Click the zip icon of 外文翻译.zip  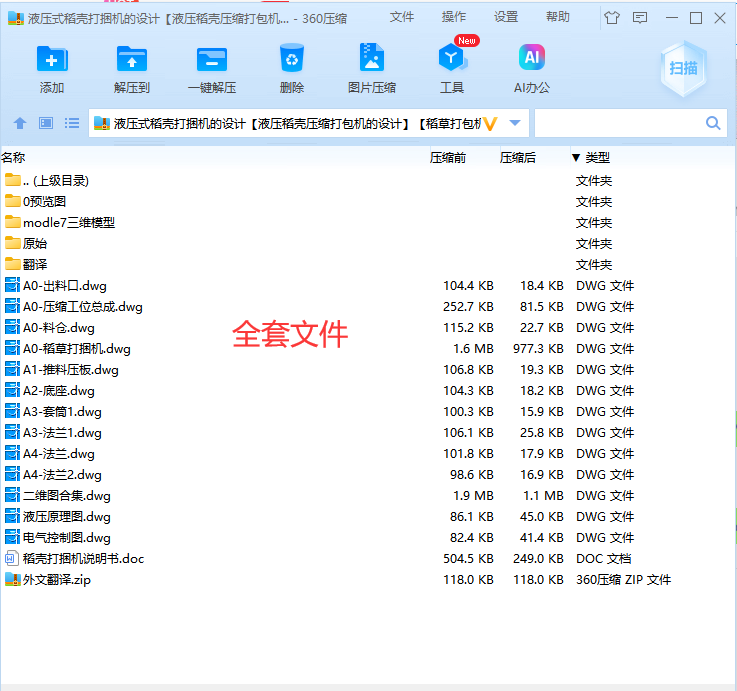13,579
